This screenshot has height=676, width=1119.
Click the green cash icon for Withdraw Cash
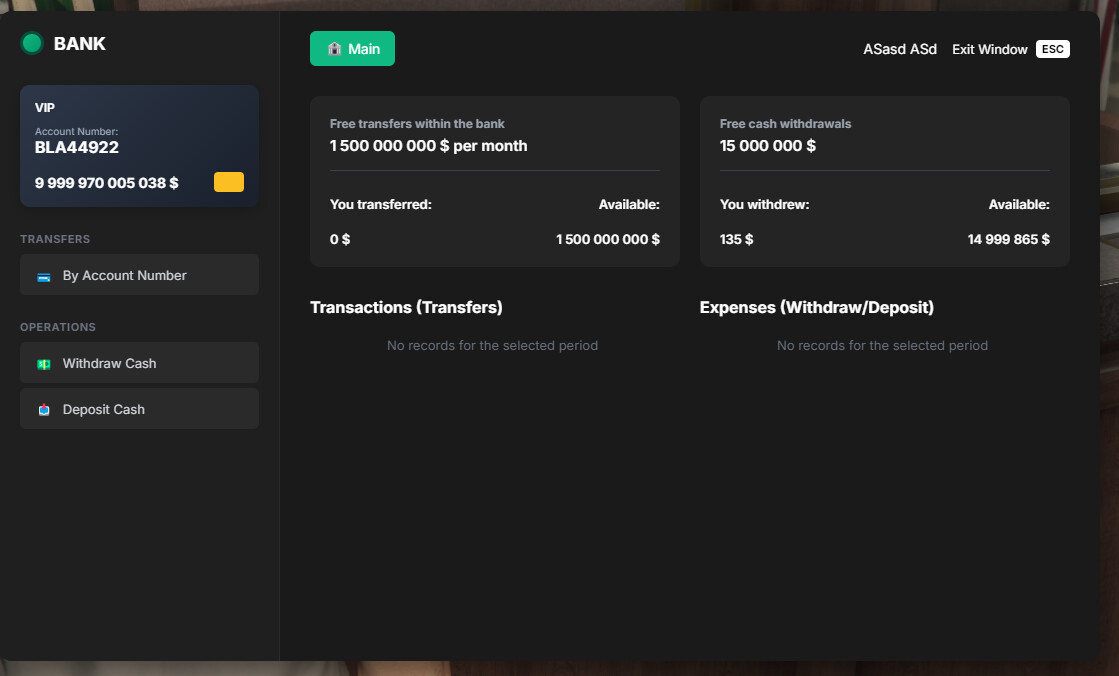click(44, 364)
